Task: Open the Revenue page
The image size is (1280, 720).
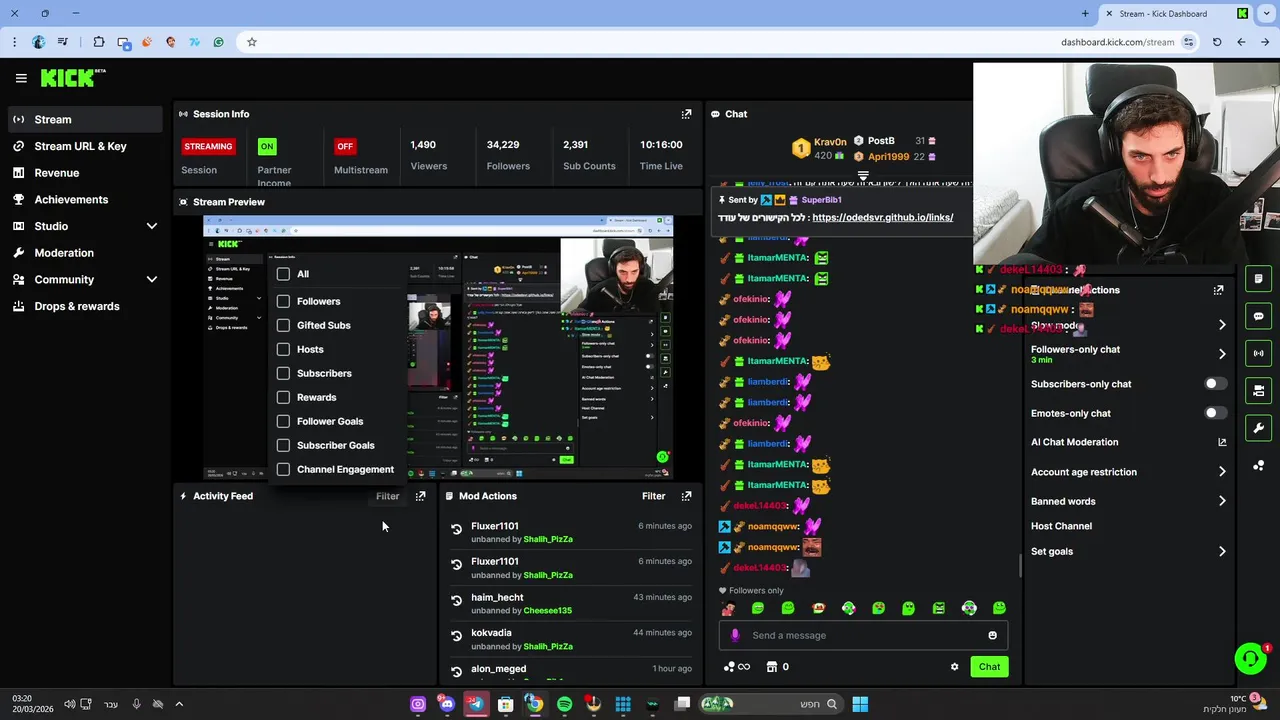Action: (x=84, y=173)
